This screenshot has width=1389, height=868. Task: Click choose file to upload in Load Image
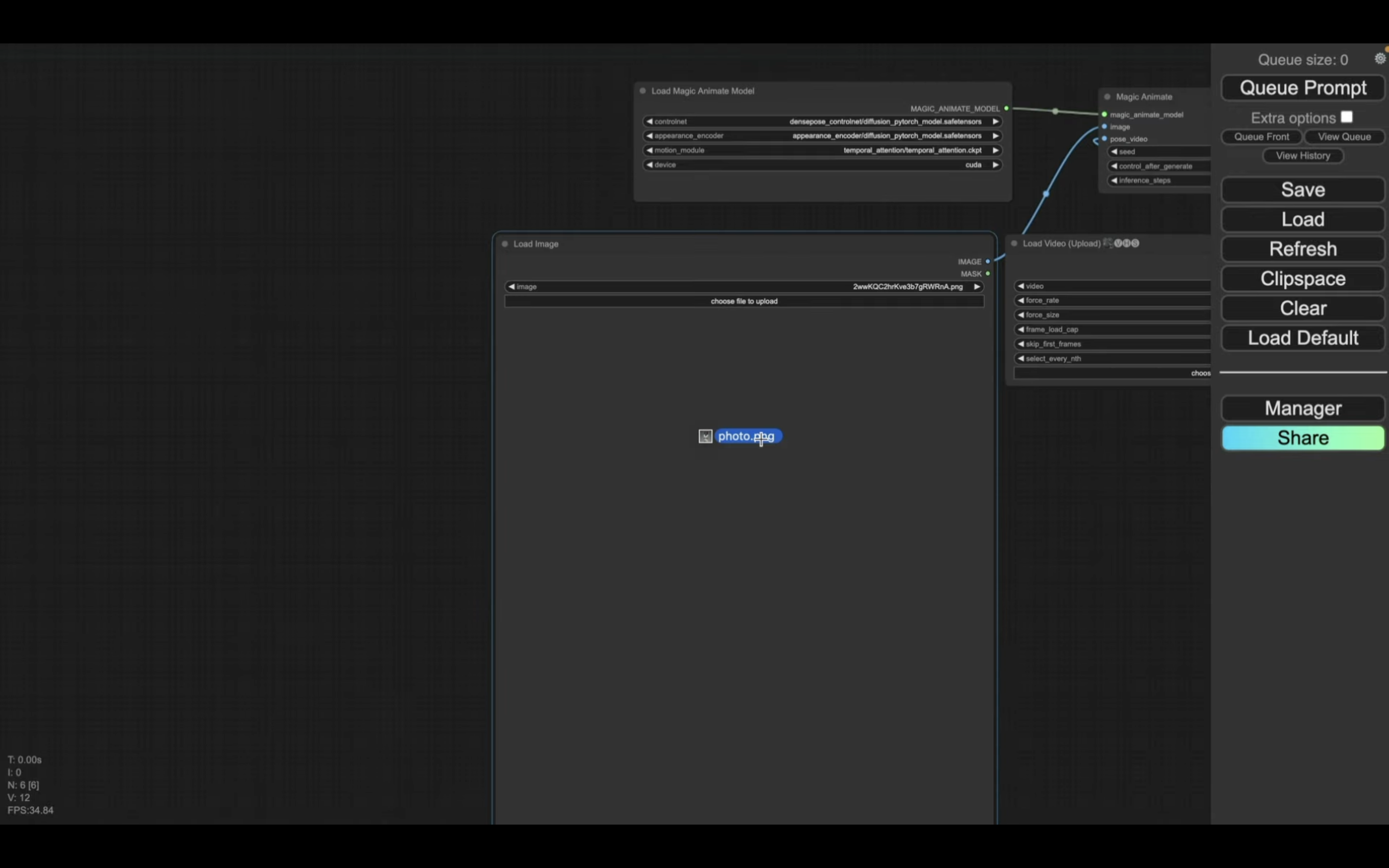[x=744, y=301]
